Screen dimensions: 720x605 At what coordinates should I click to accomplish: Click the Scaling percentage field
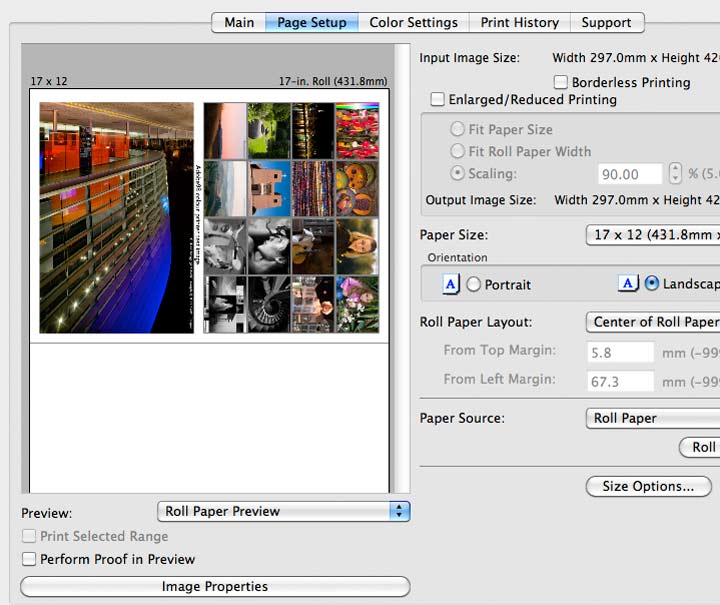tap(630, 174)
